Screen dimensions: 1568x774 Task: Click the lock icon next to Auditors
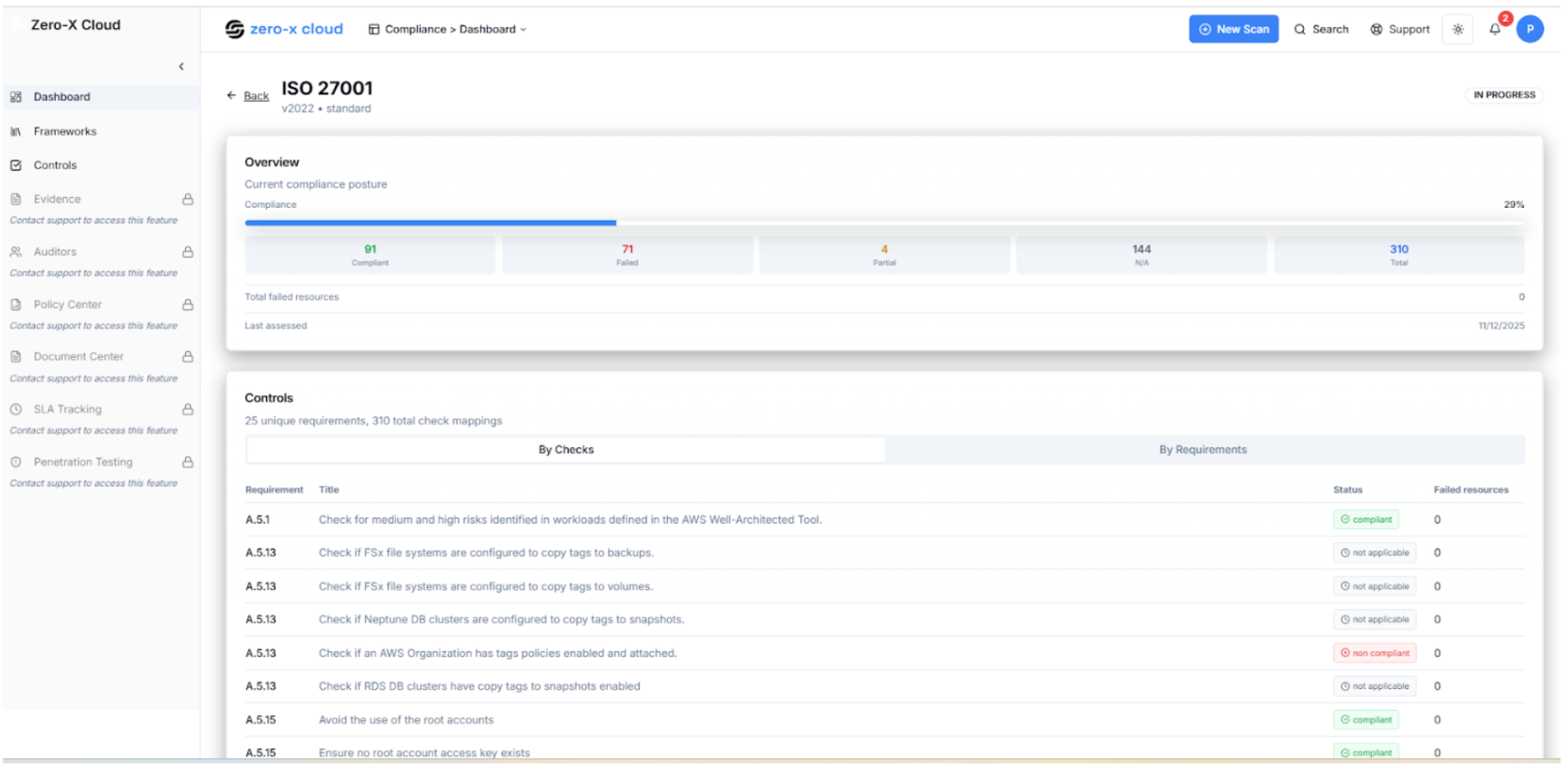(188, 252)
